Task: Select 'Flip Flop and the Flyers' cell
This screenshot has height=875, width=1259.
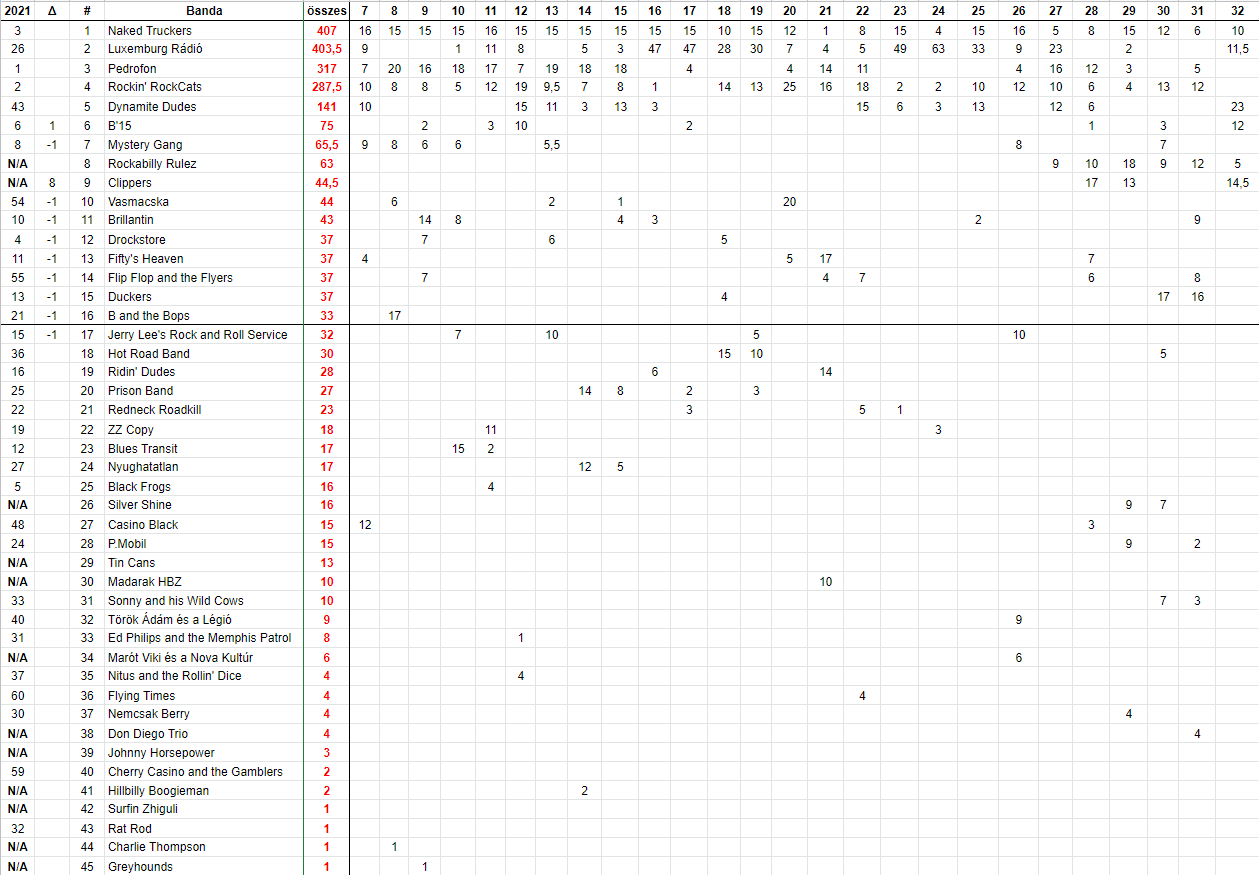Action: (x=204, y=278)
